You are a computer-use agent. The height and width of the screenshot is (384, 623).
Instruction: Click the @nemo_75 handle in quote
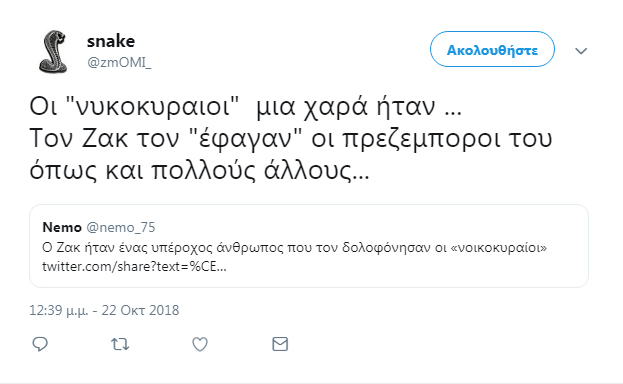pyautogui.click(x=121, y=227)
